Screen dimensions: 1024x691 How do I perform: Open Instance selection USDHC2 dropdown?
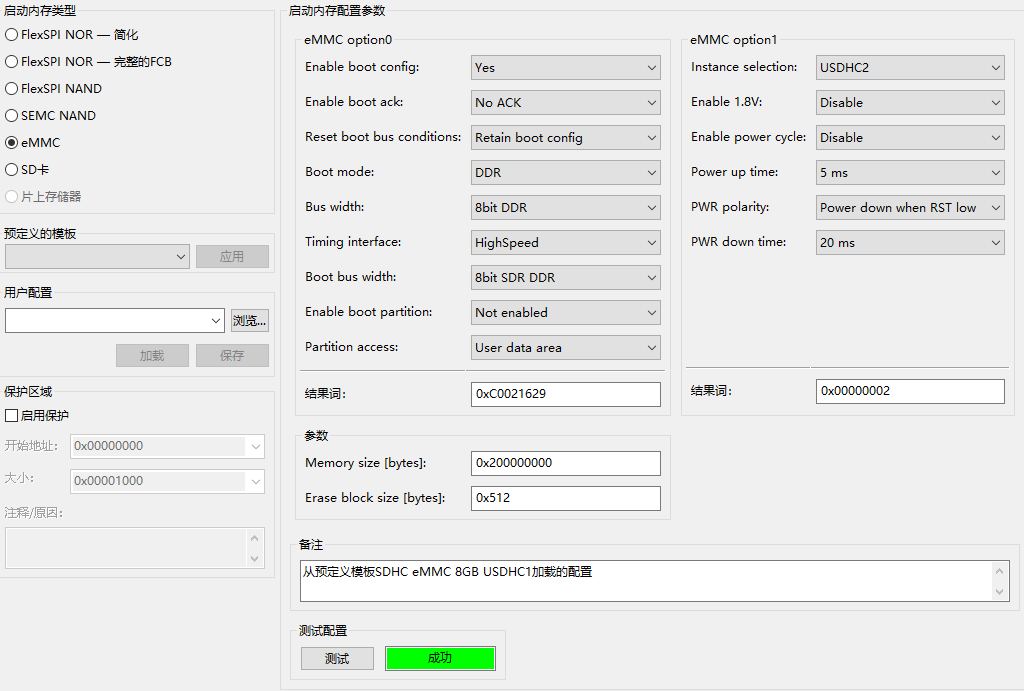pyautogui.click(x=910, y=67)
